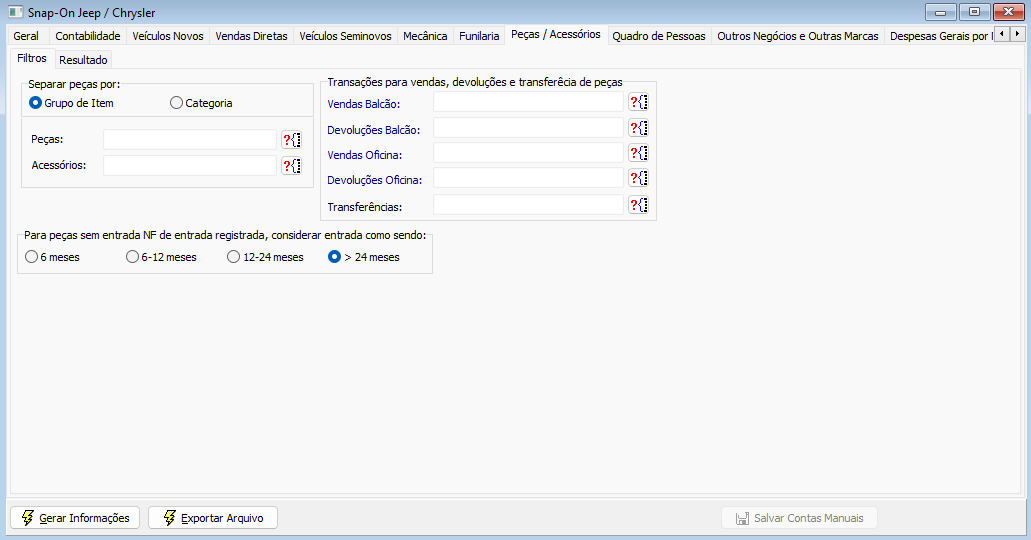This screenshot has width=1031, height=540.
Task: Select the Categoria radio option
Action: click(177, 103)
